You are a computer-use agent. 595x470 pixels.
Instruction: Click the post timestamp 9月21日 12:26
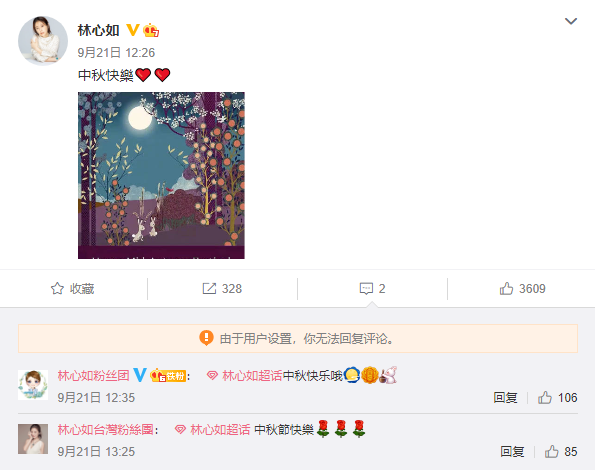[116, 52]
